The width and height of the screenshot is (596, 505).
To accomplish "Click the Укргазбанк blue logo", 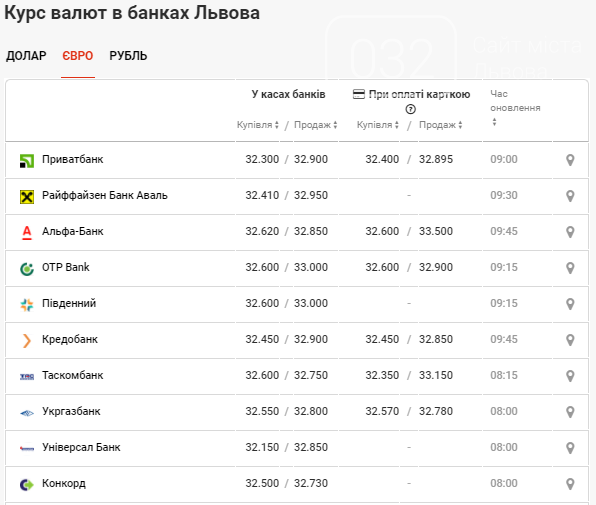I will 27,413.
